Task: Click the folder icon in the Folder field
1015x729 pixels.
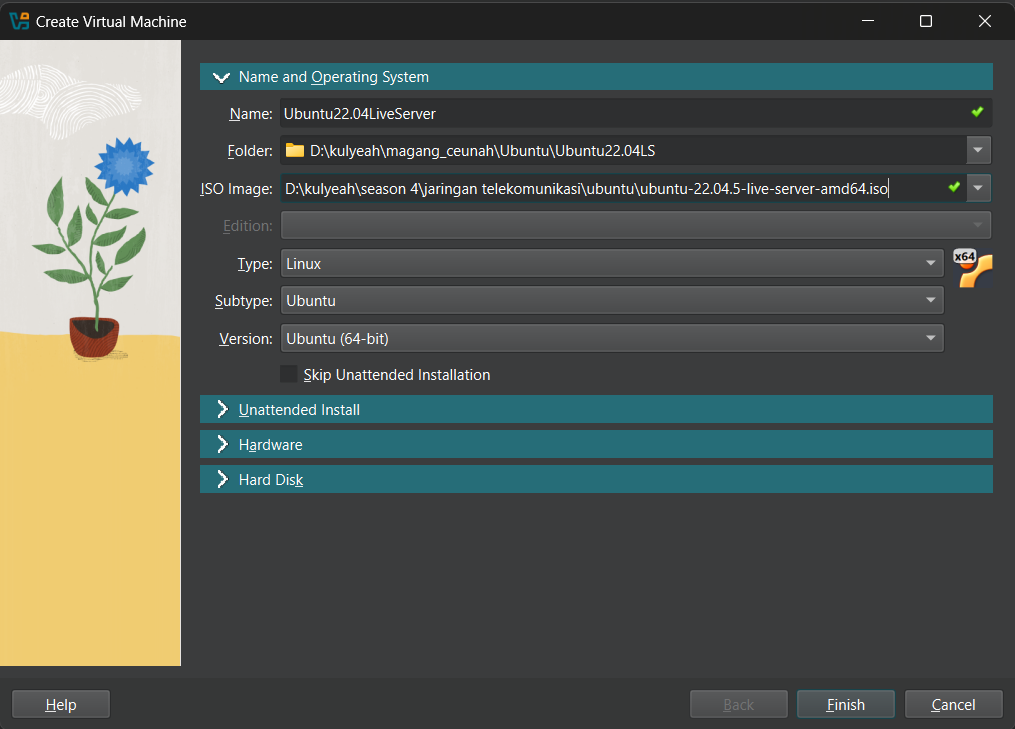Action: [293, 150]
